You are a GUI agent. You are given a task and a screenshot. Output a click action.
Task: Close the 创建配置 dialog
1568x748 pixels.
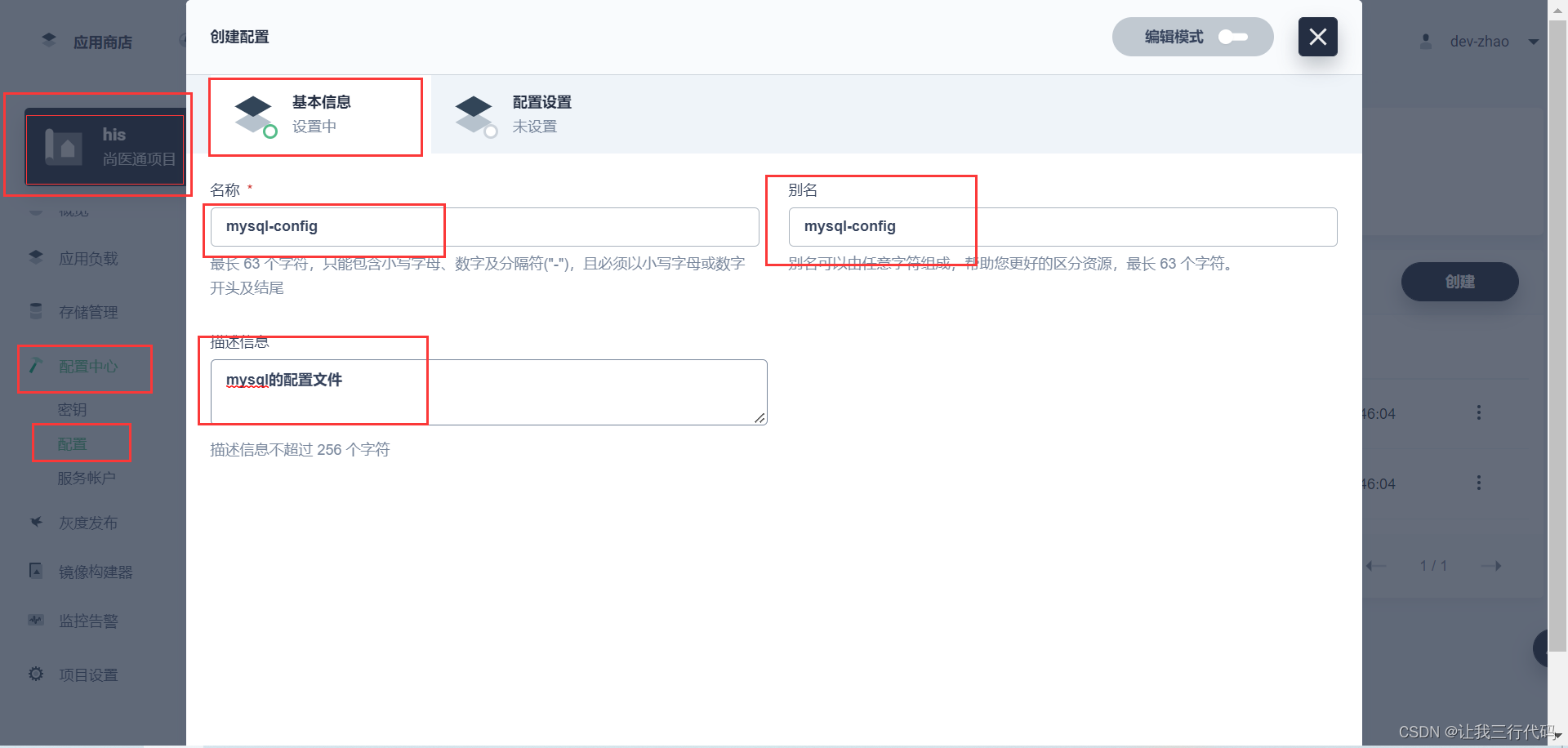pyautogui.click(x=1317, y=37)
